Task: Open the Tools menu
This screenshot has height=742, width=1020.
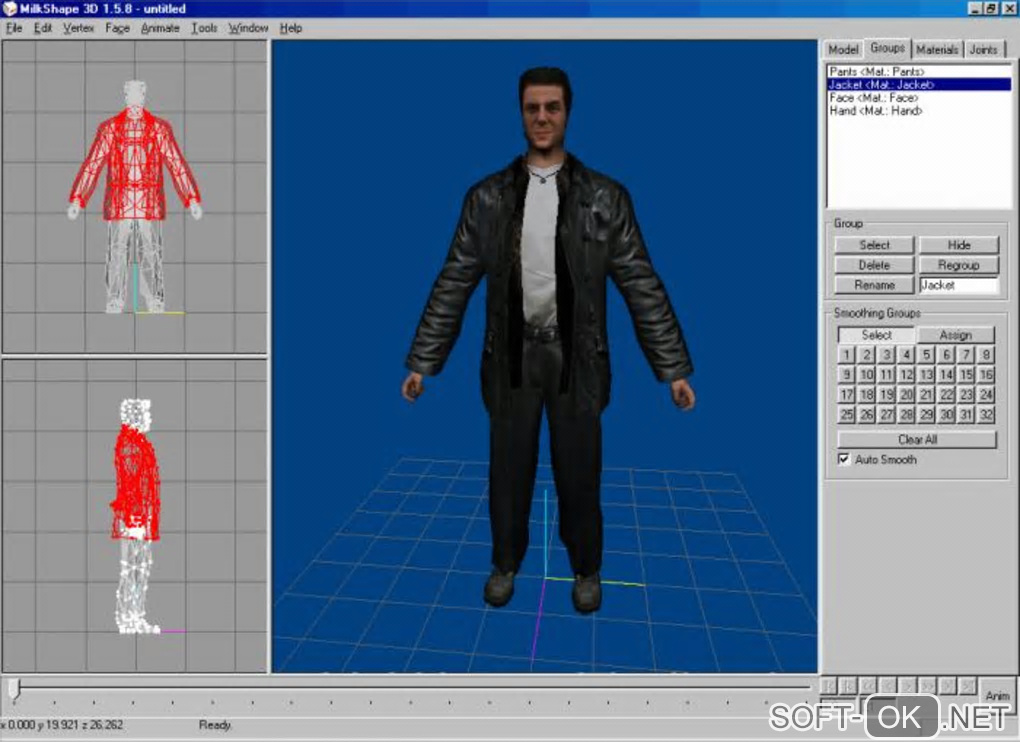Action: (204, 28)
